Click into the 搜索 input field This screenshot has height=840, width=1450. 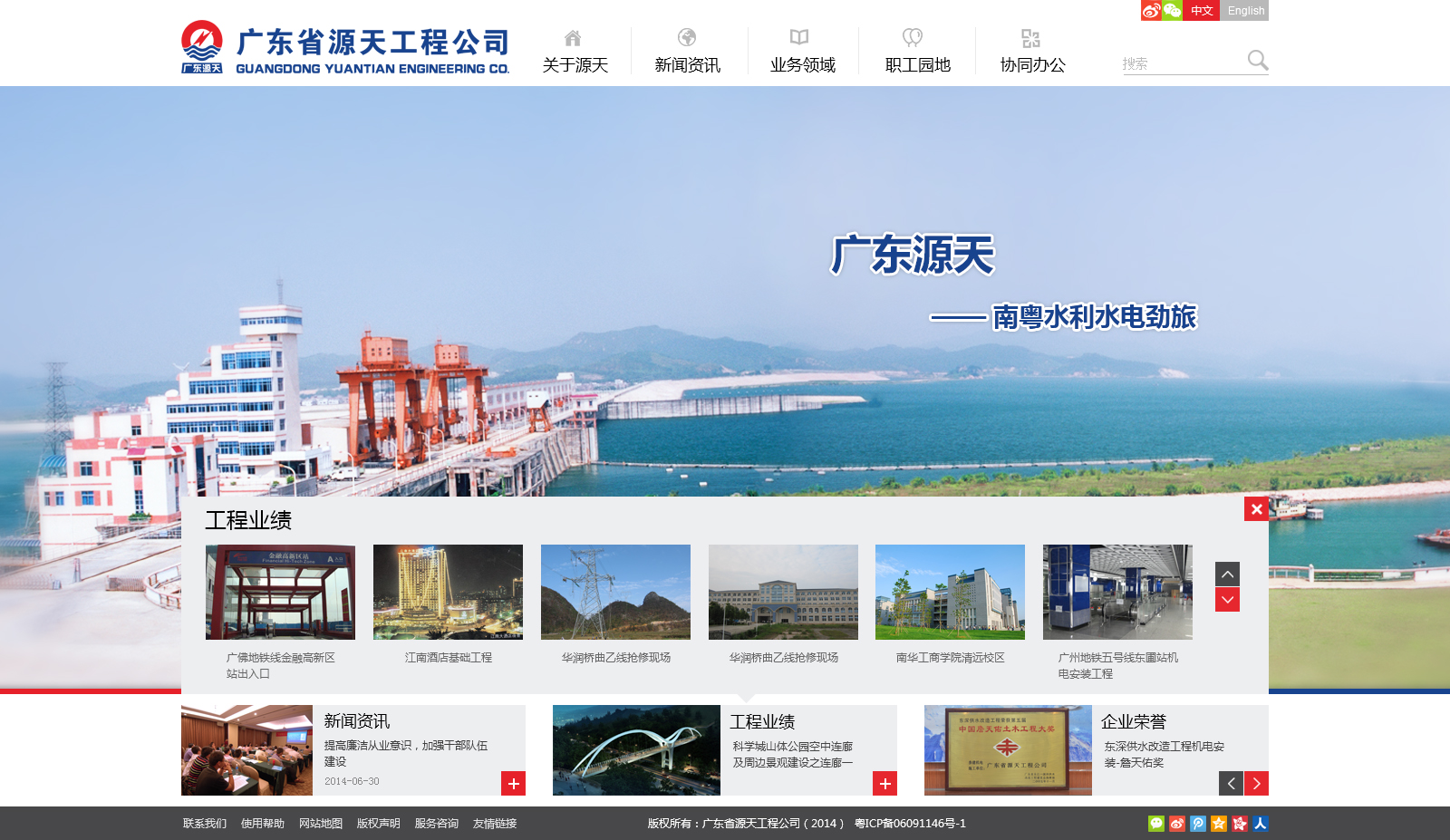[x=1184, y=63]
